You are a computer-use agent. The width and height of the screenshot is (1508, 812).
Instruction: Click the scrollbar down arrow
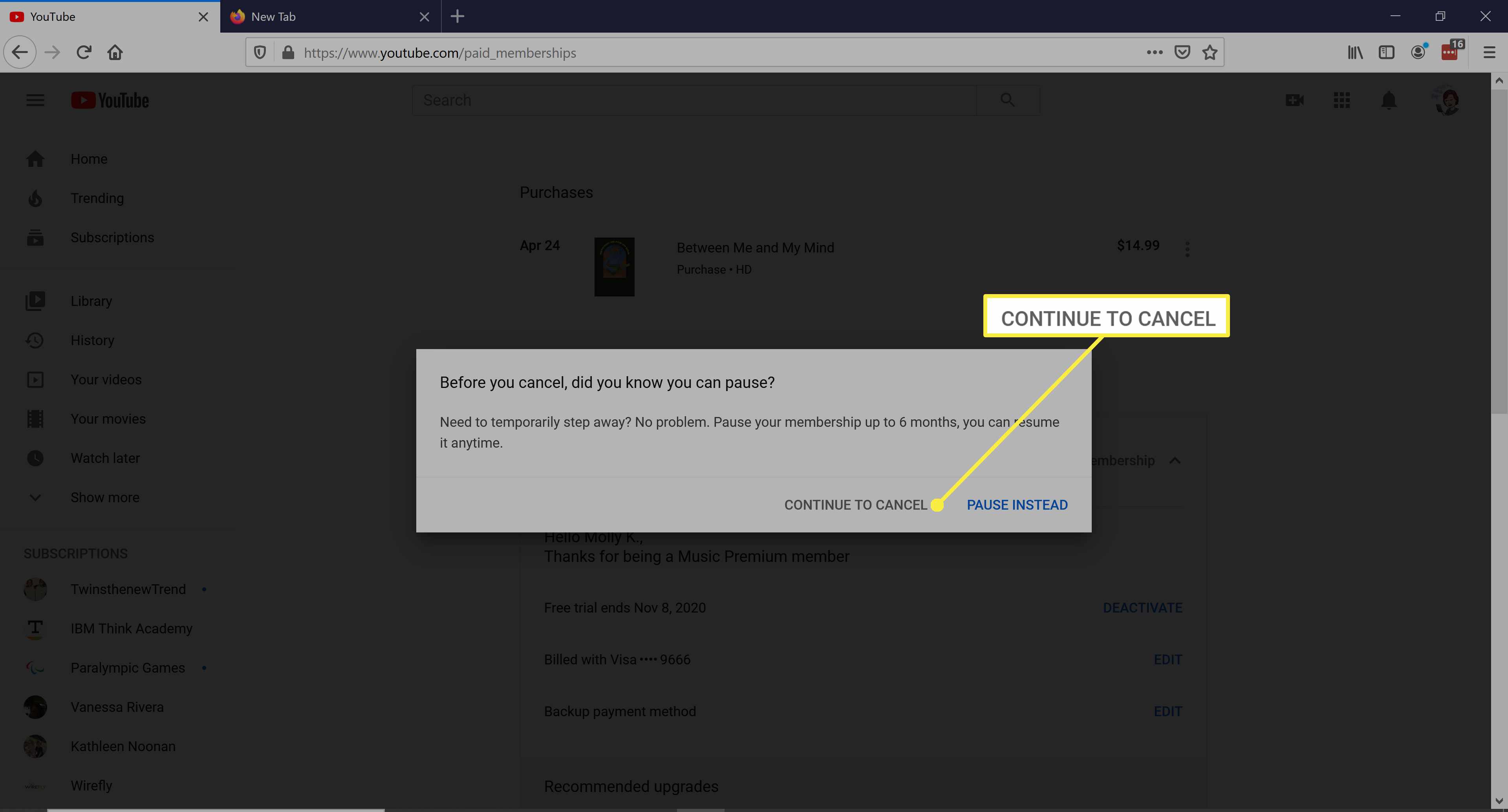pyautogui.click(x=1499, y=800)
